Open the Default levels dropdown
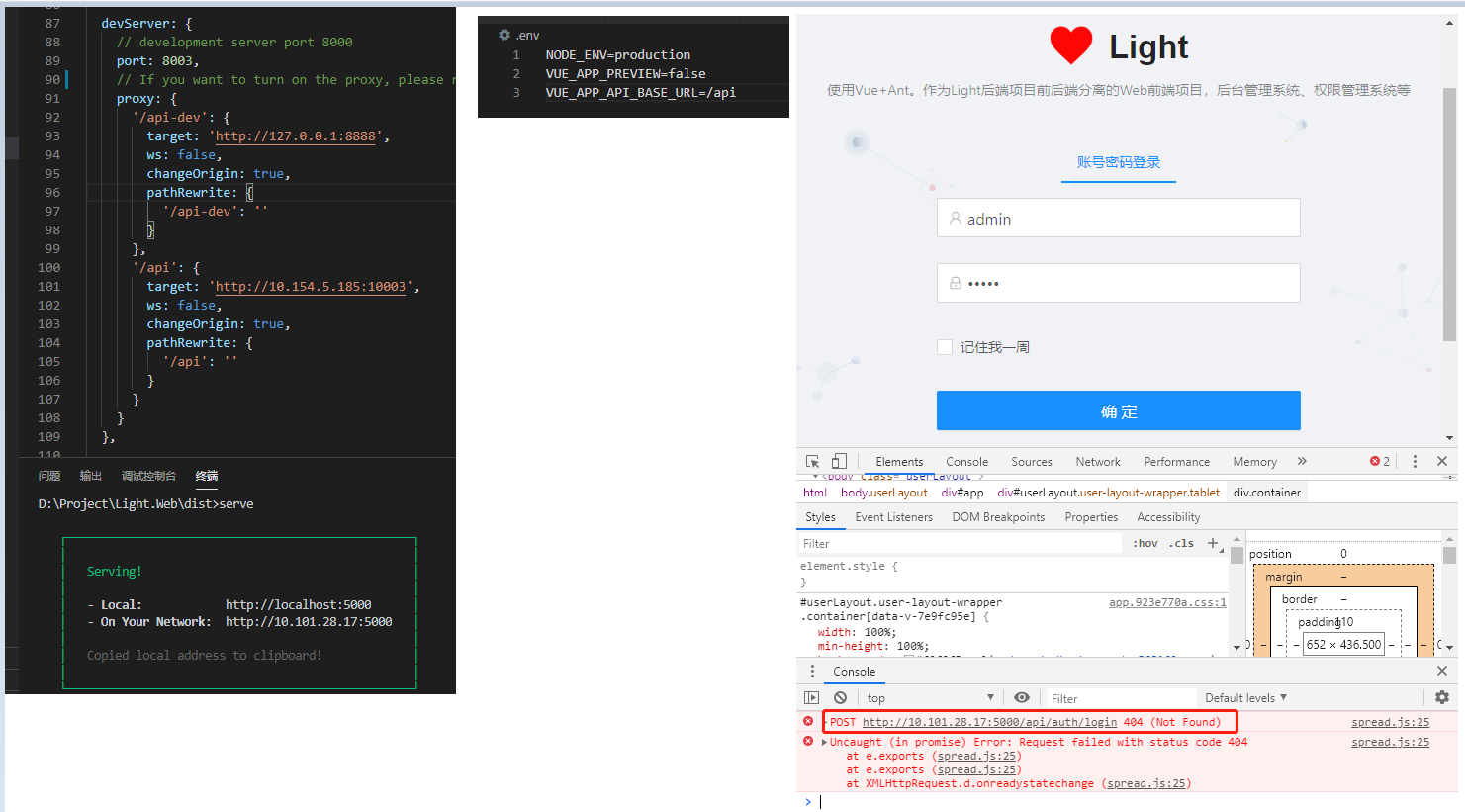 coord(1244,697)
